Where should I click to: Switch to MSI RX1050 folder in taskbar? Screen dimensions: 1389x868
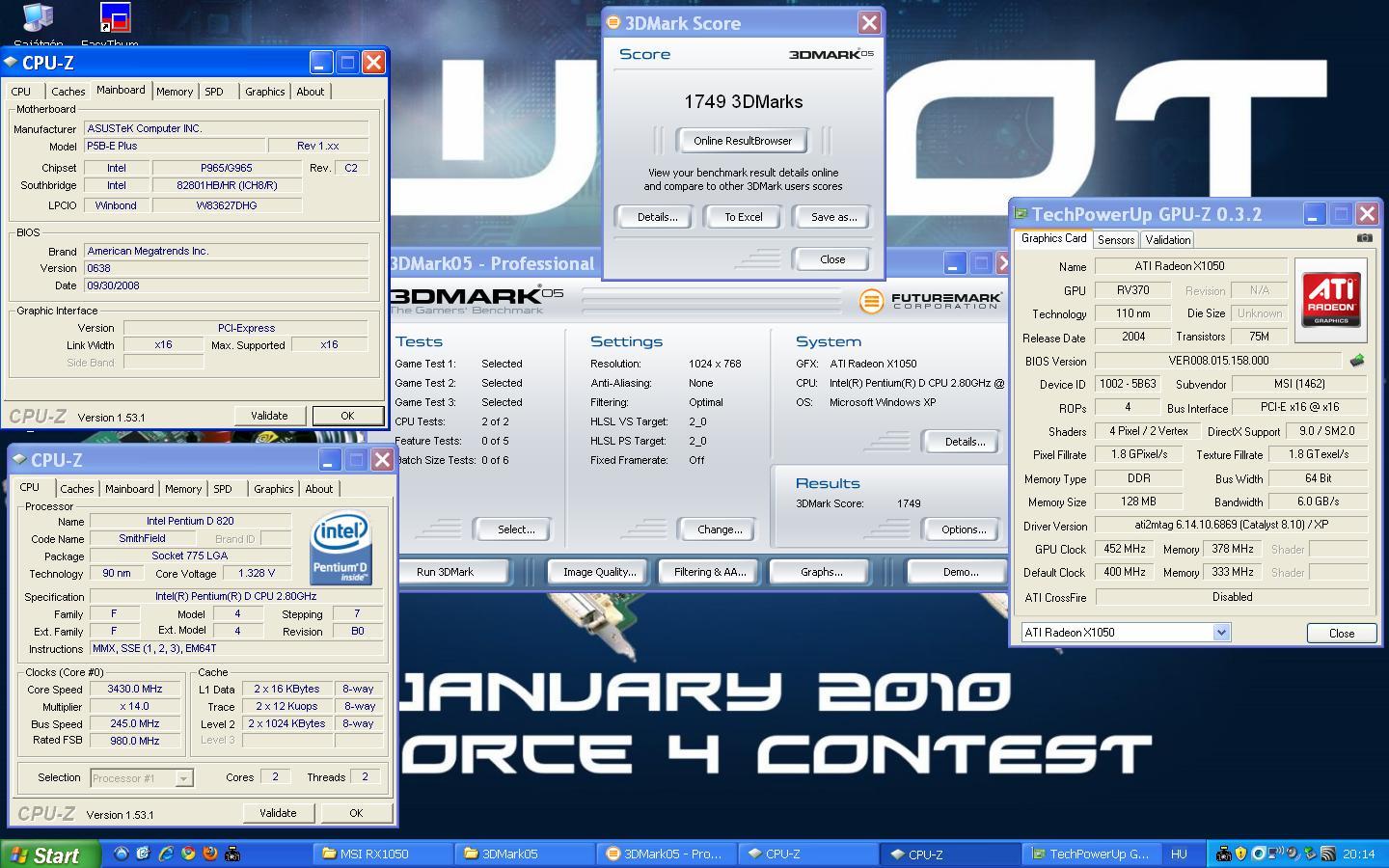click(383, 854)
